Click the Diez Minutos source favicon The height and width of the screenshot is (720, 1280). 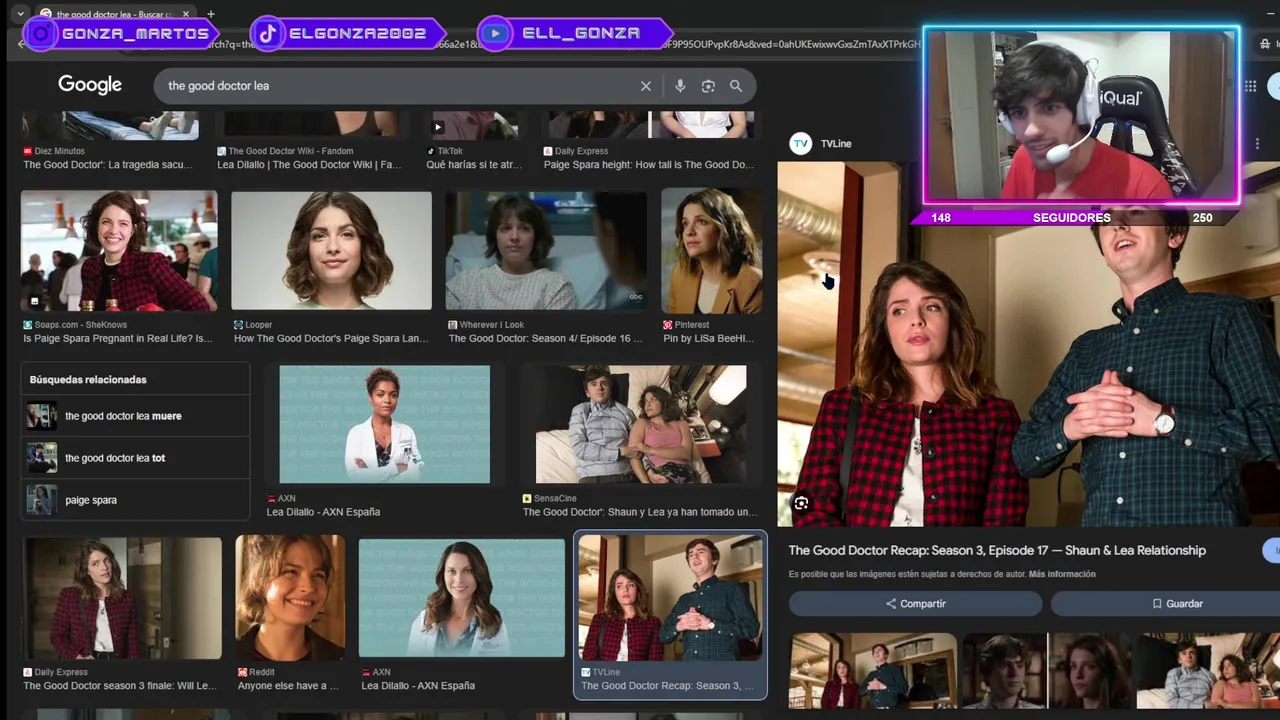tap(27, 151)
